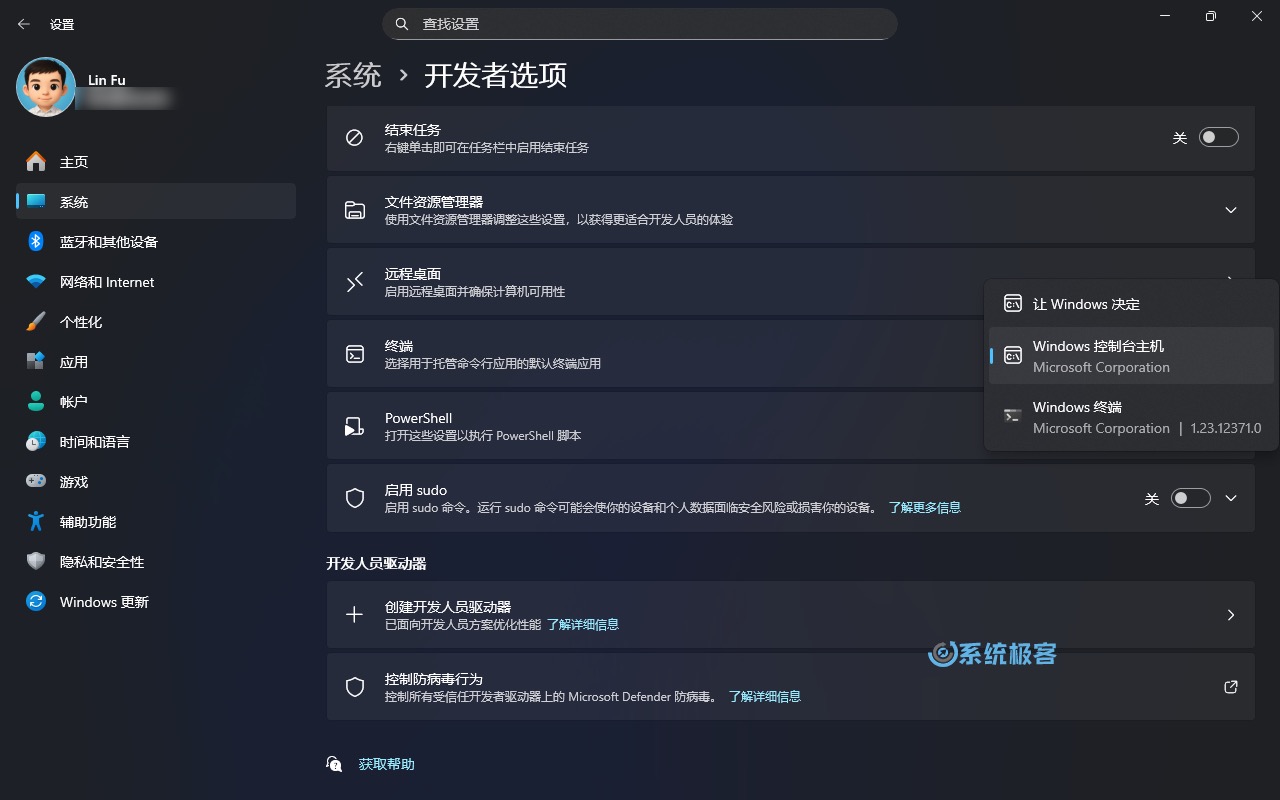The image size is (1280, 800).
Task: Open 创建开发人员驱动器 via right chevron
Action: [x=1231, y=615]
